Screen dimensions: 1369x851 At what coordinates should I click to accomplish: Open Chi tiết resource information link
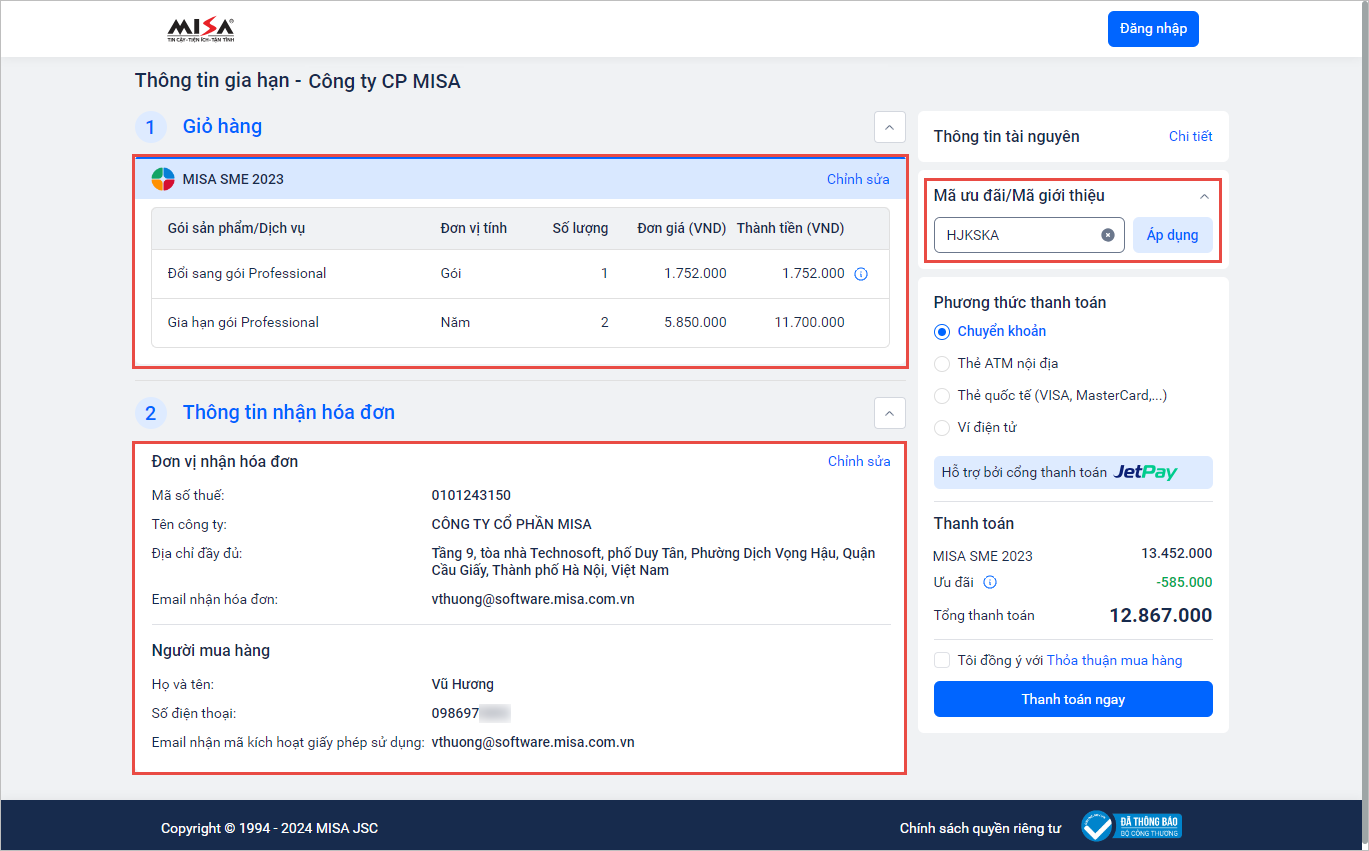pyautogui.click(x=1190, y=136)
